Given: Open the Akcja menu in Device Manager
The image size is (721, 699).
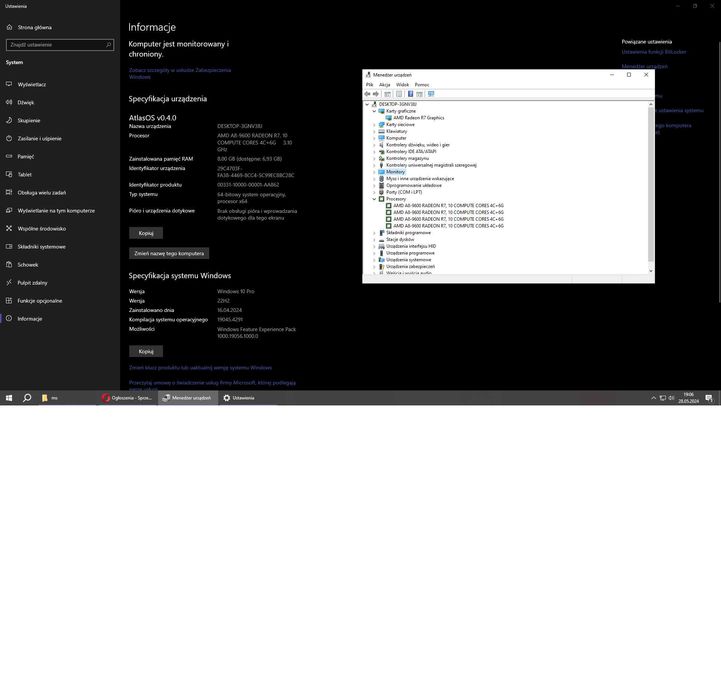Looking at the screenshot, I should click(x=384, y=85).
